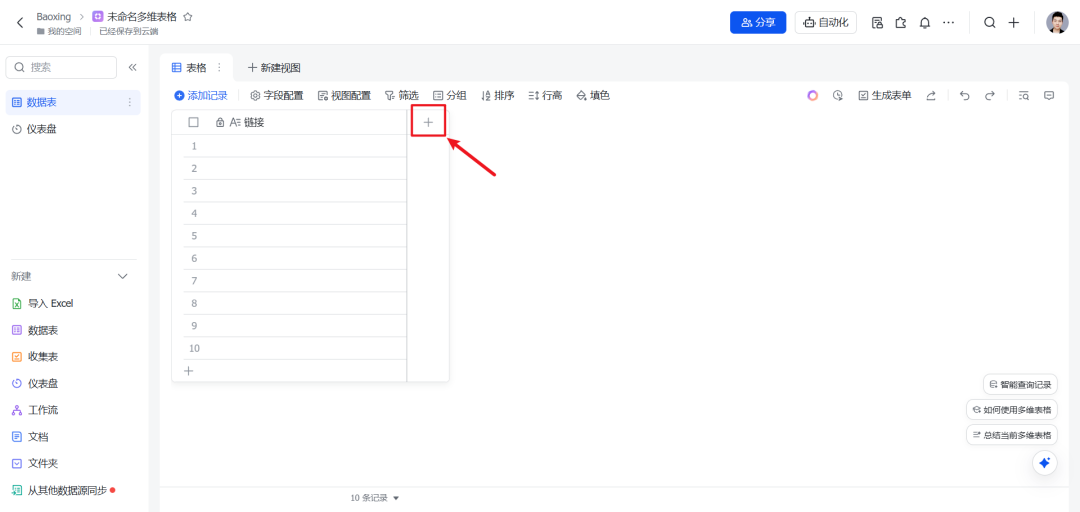
Task: Click 新建视图 to add view
Action: click(274, 68)
